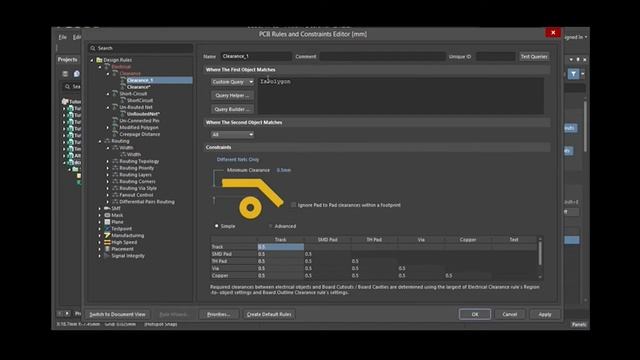Click the Manufacturing category icon

pyautogui.click(x=107, y=236)
